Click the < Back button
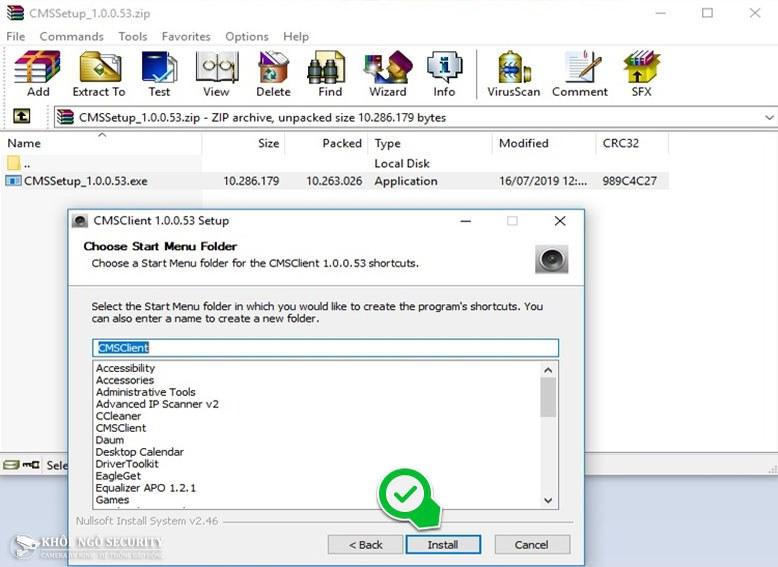Image resolution: width=778 pixels, height=567 pixels. (365, 545)
